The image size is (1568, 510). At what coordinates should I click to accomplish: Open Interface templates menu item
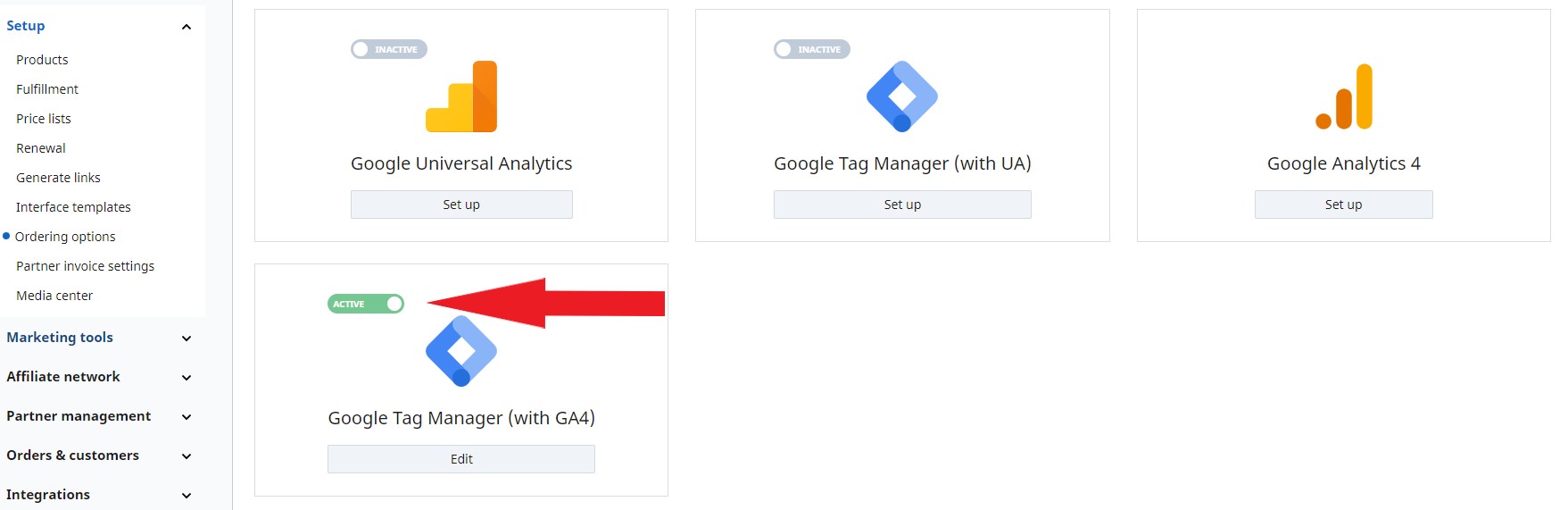[x=73, y=207]
